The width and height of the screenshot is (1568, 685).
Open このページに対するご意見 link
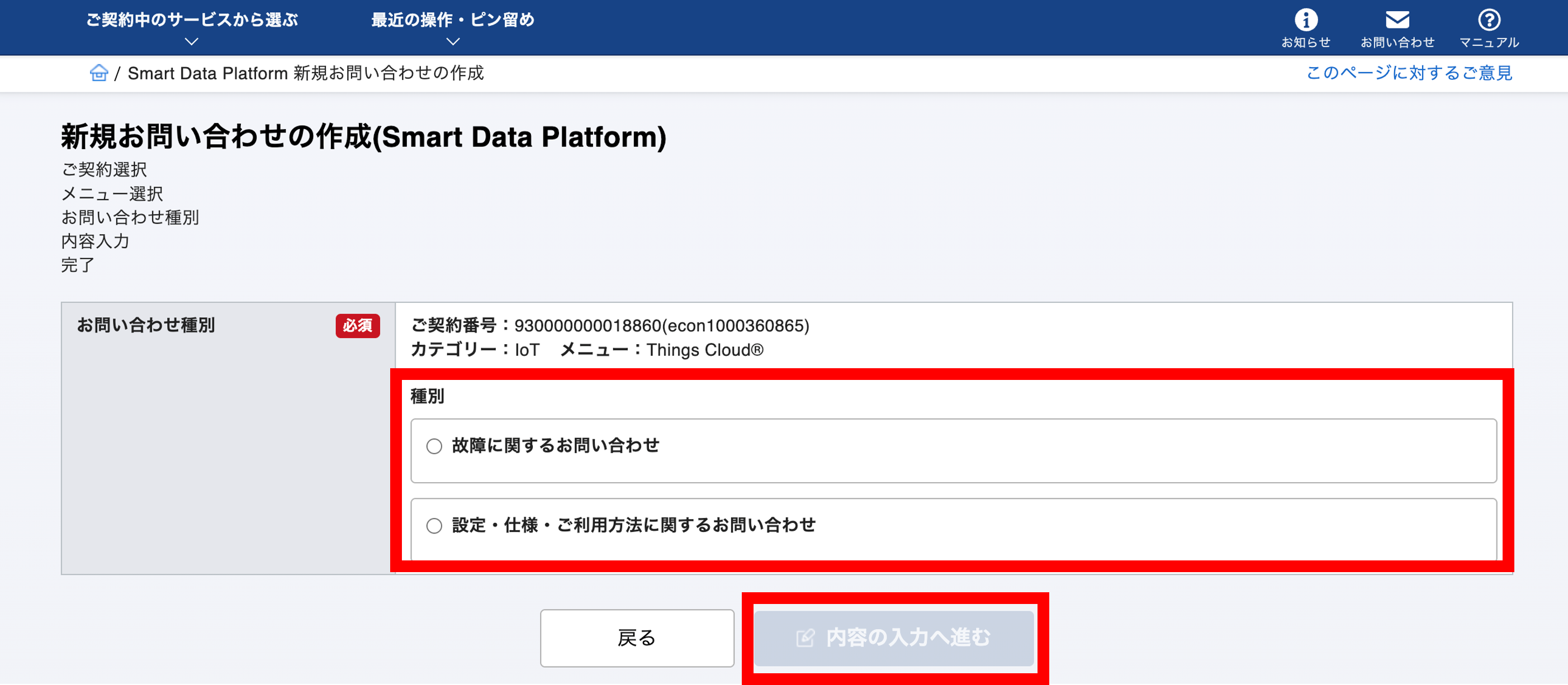coord(1409,73)
